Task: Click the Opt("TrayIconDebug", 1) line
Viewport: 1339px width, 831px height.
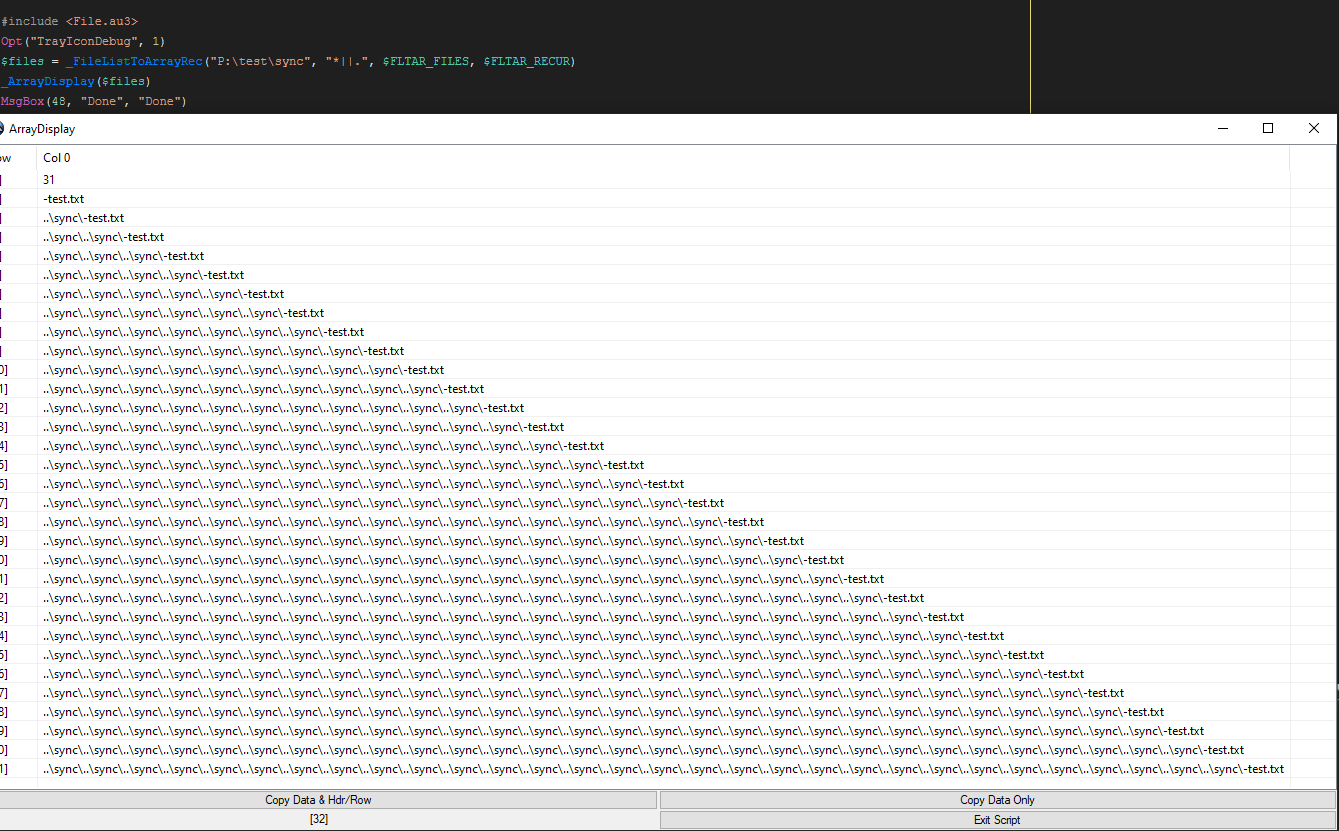Action: tap(83, 41)
